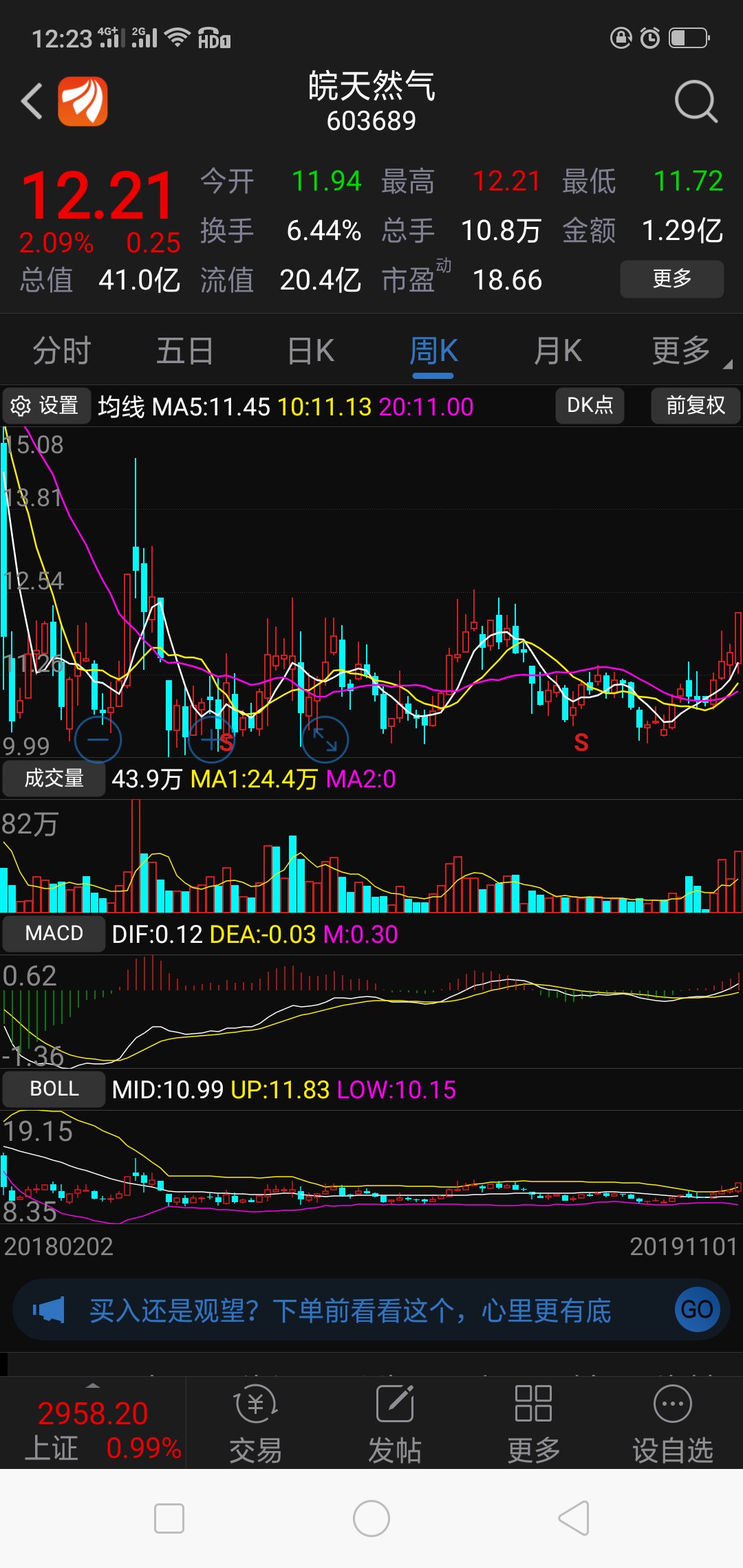
Task: Tap Android recent apps square button
Action: pyautogui.click(x=169, y=1518)
